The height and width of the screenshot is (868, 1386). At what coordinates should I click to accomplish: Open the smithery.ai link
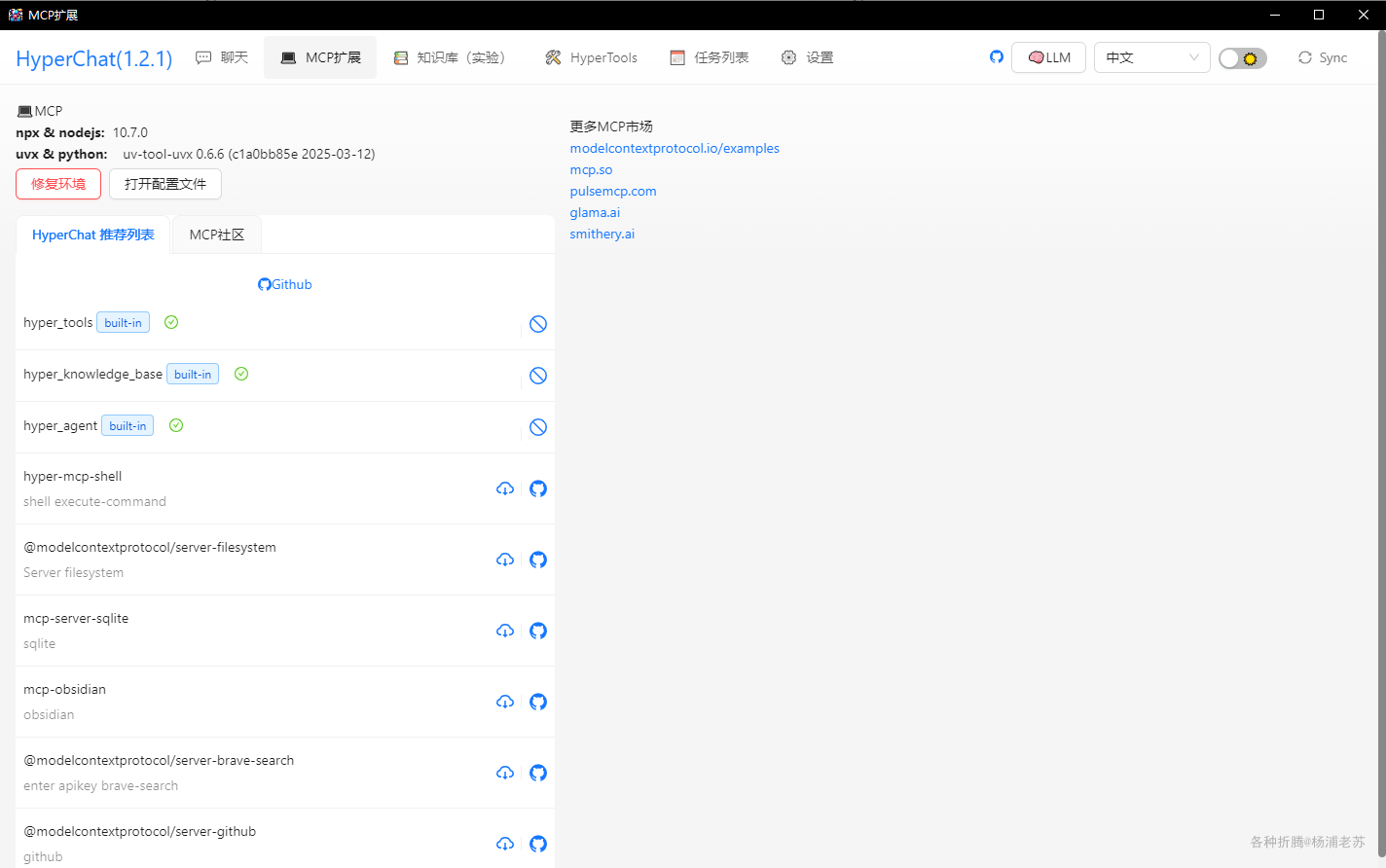click(x=602, y=234)
